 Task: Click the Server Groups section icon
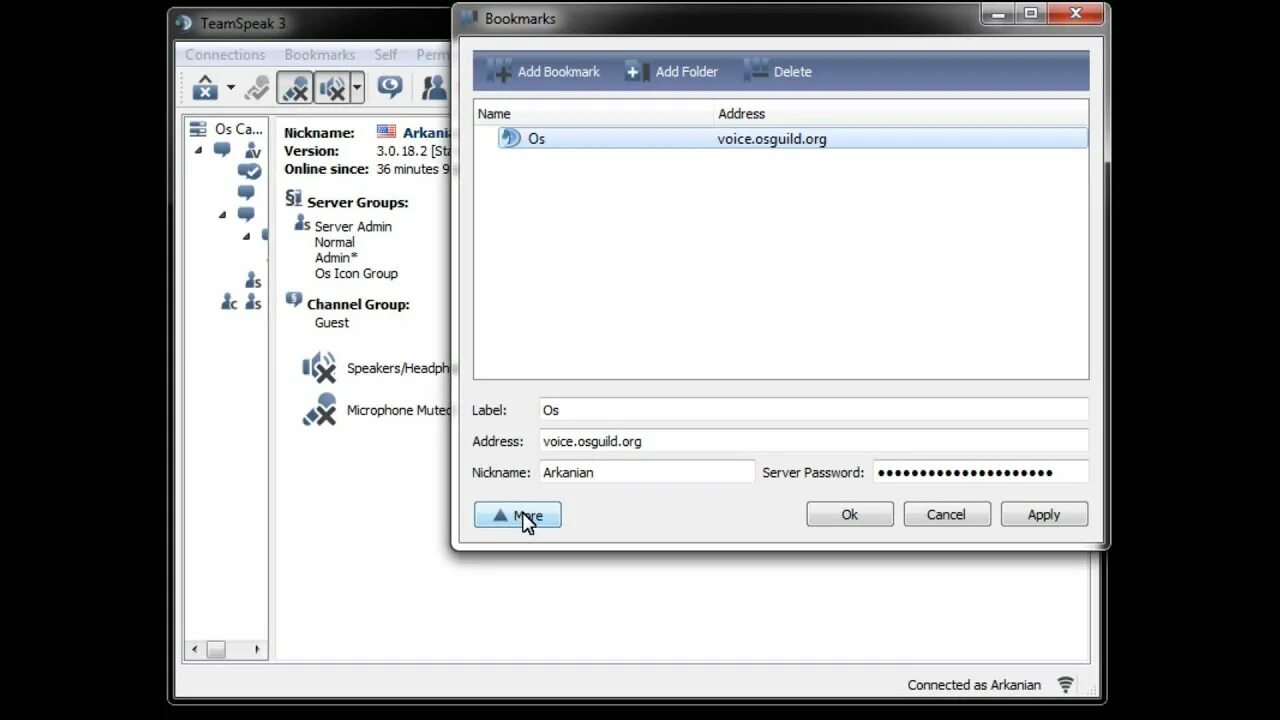(x=293, y=199)
